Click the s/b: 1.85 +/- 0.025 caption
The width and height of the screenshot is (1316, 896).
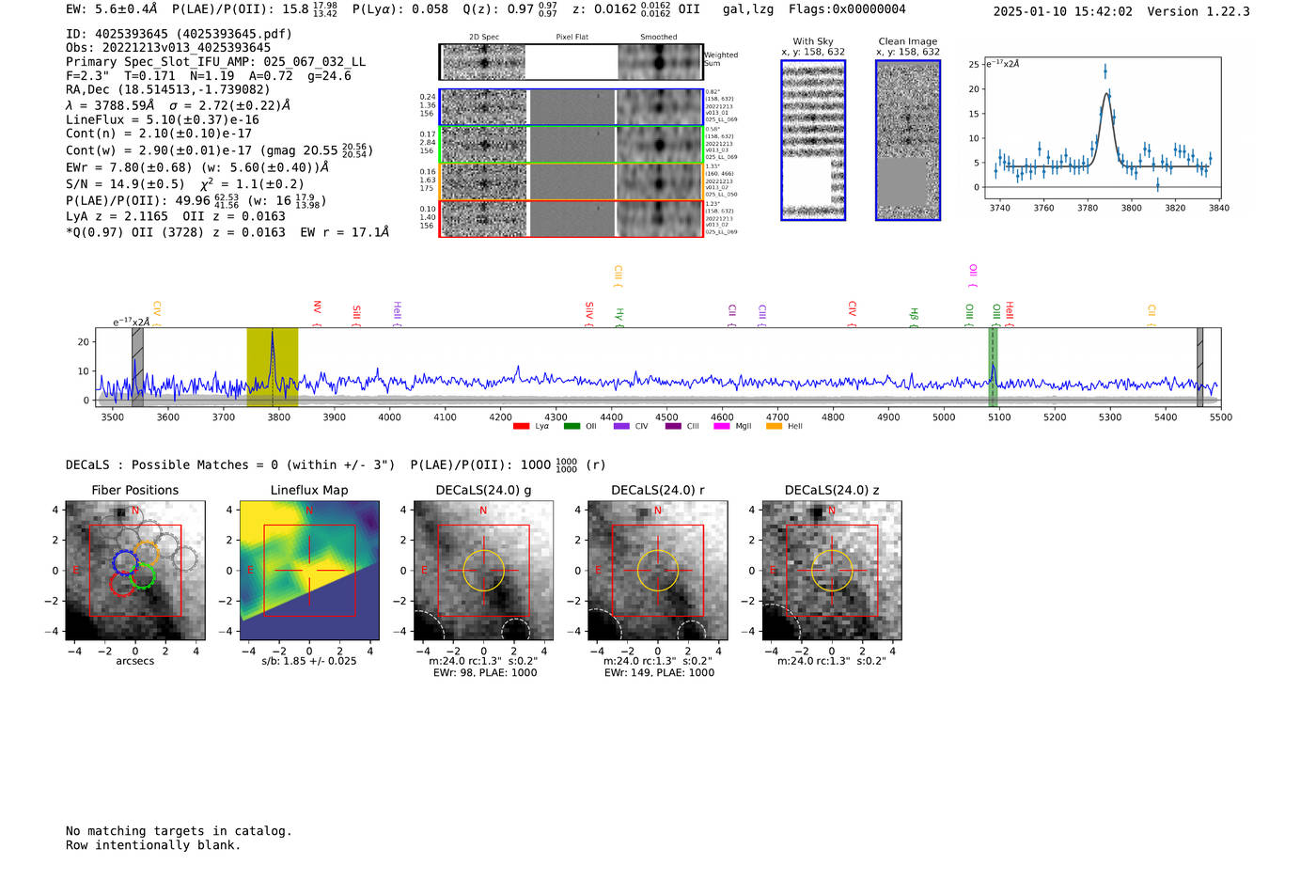309,661
